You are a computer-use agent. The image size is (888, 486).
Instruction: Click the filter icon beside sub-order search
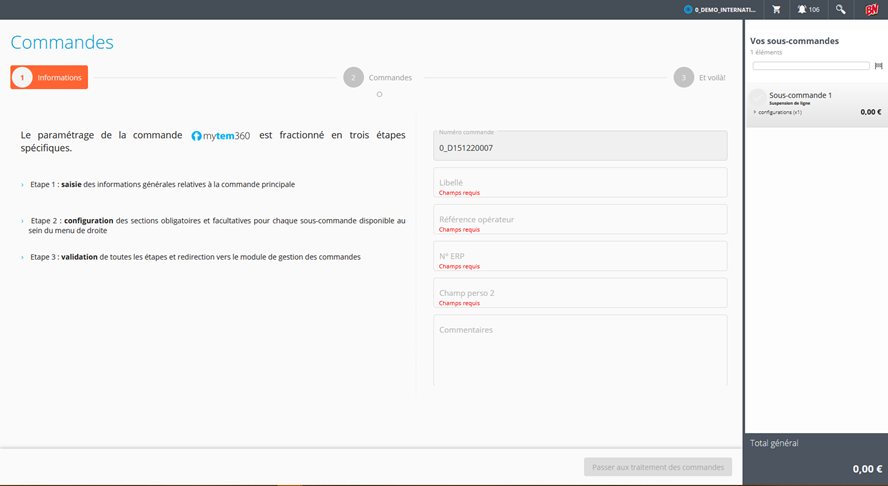pos(878,66)
